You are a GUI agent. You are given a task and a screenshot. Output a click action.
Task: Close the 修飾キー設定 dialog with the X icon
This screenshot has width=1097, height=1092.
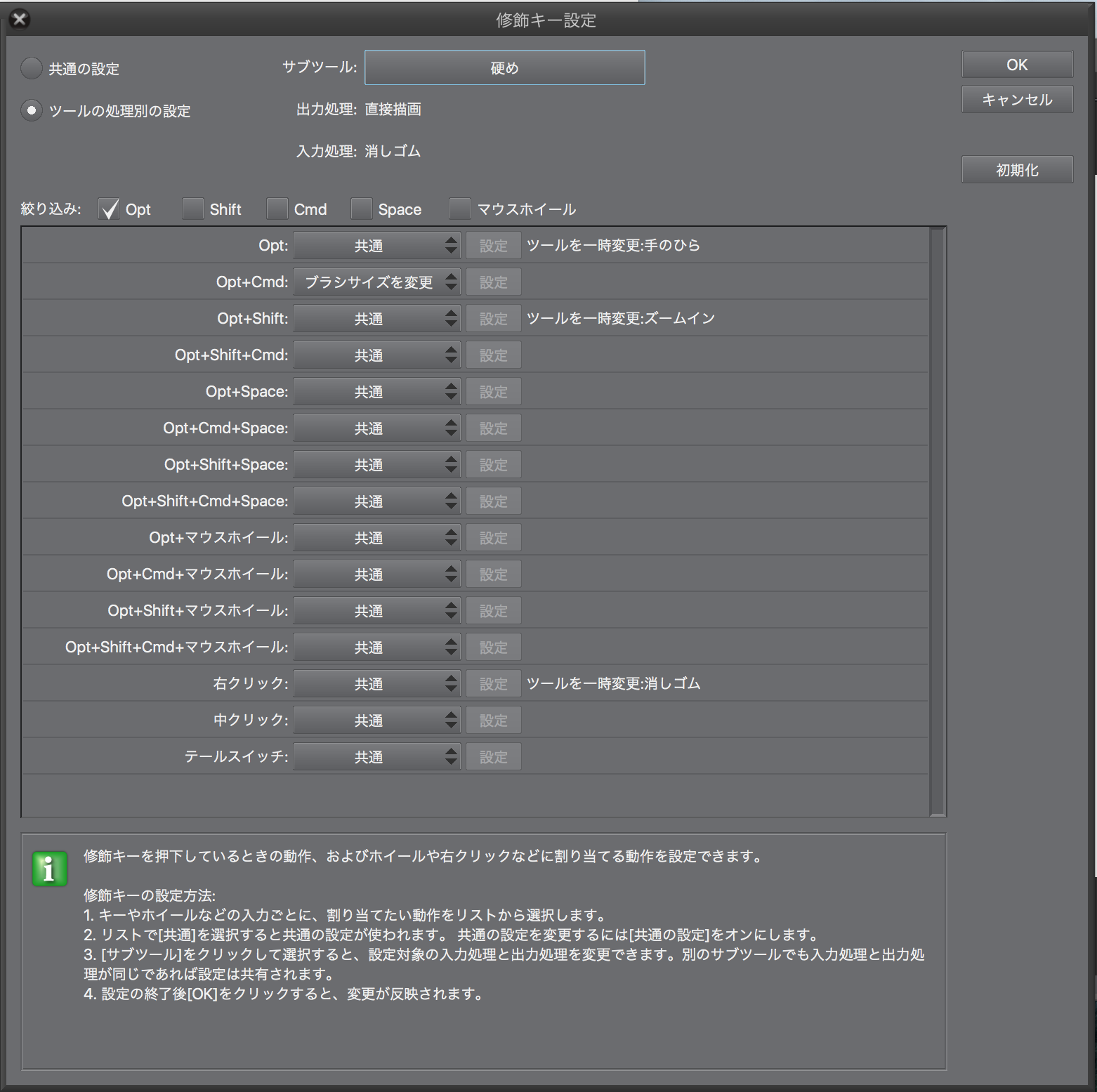click(20, 19)
